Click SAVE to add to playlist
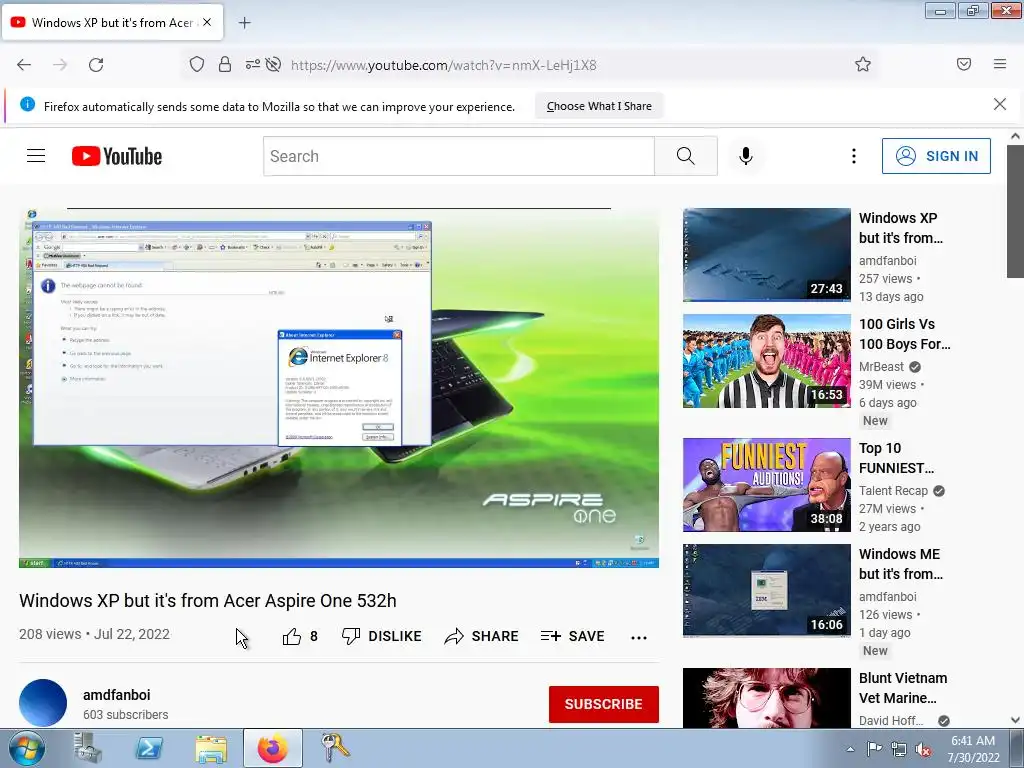Image resolution: width=1024 pixels, height=768 pixels. tap(573, 636)
